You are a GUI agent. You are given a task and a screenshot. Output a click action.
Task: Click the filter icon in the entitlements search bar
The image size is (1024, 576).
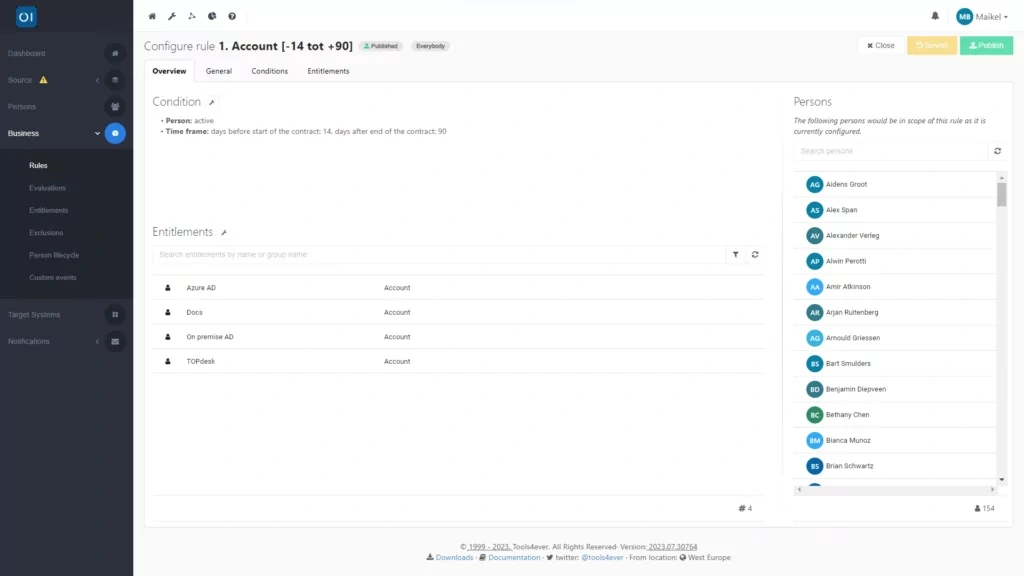coord(737,255)
